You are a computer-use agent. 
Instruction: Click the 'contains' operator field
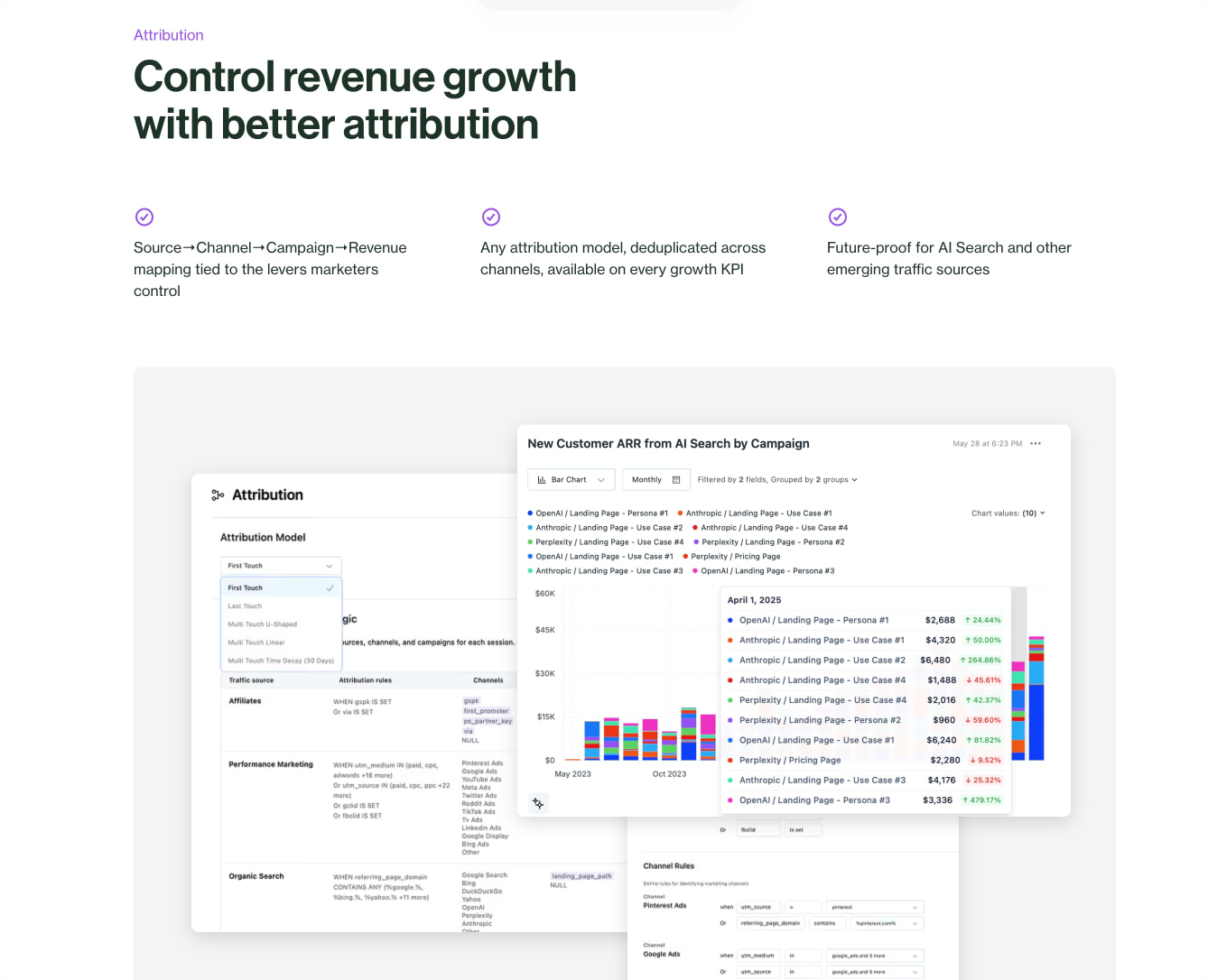(x=828, y=923)
